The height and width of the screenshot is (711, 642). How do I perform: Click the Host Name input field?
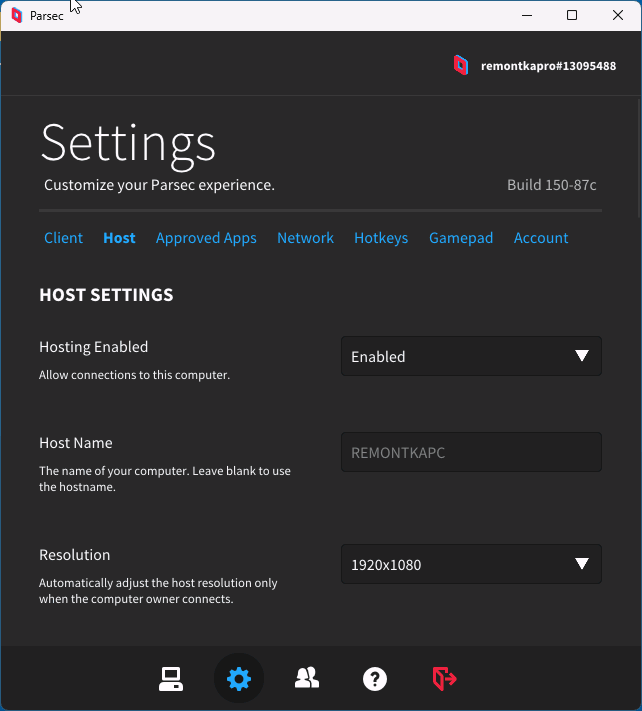click(471, 452)
